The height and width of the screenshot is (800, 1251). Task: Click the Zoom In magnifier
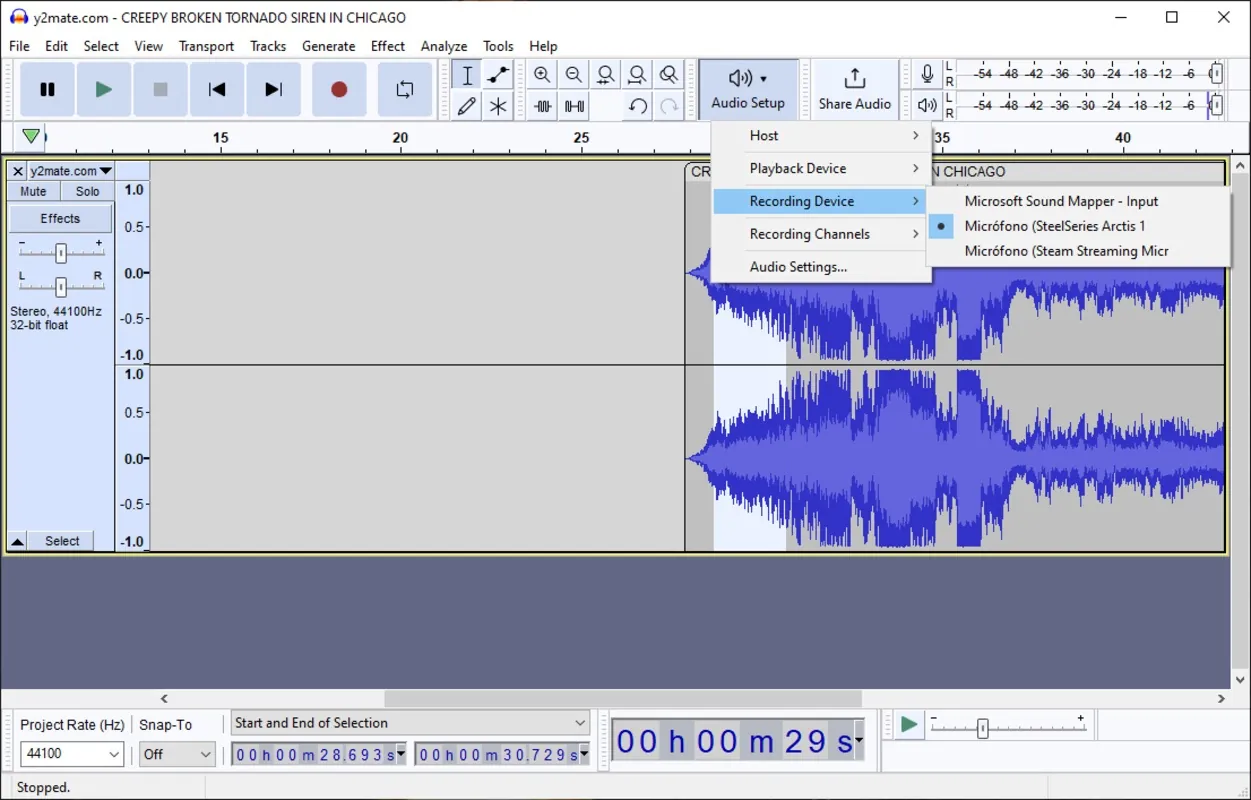point(542,75)
